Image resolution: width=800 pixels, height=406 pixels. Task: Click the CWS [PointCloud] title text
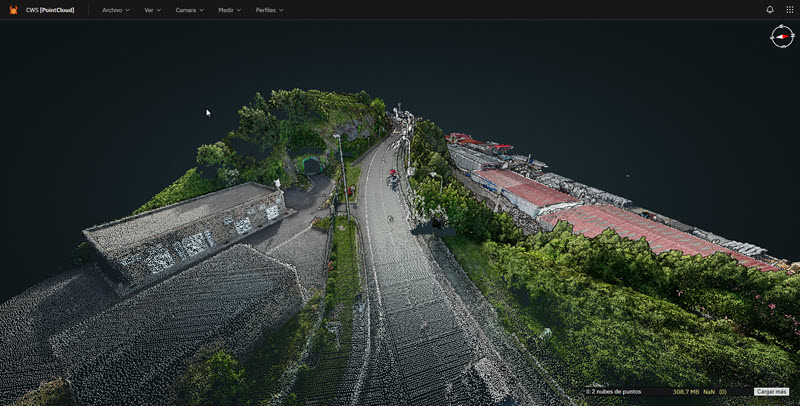click(x=52, y=9)
